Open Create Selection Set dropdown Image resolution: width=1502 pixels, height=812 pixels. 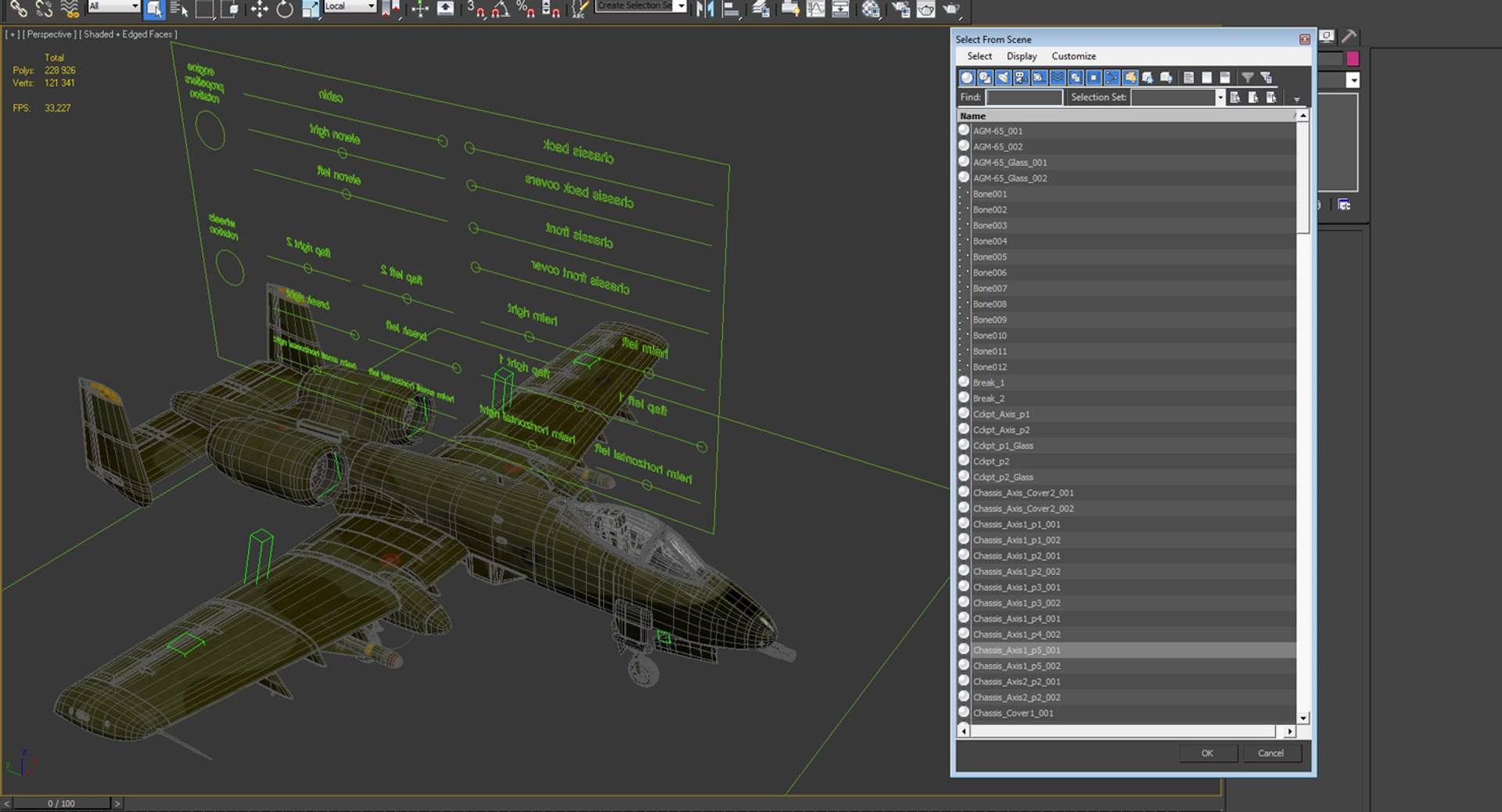tap(681, 6)
